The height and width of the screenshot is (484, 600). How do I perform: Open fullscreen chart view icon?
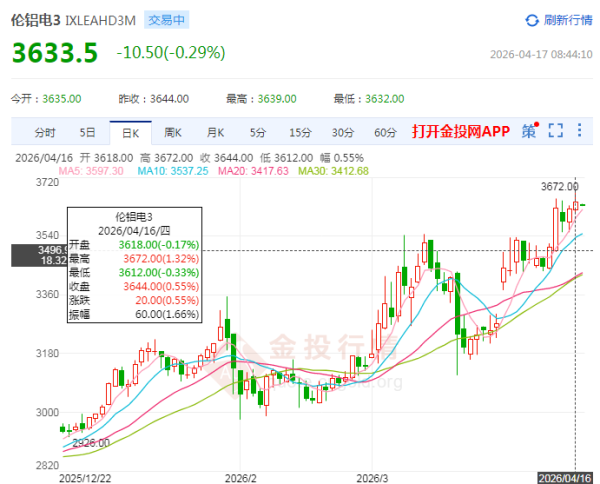[x=556, y=130]
